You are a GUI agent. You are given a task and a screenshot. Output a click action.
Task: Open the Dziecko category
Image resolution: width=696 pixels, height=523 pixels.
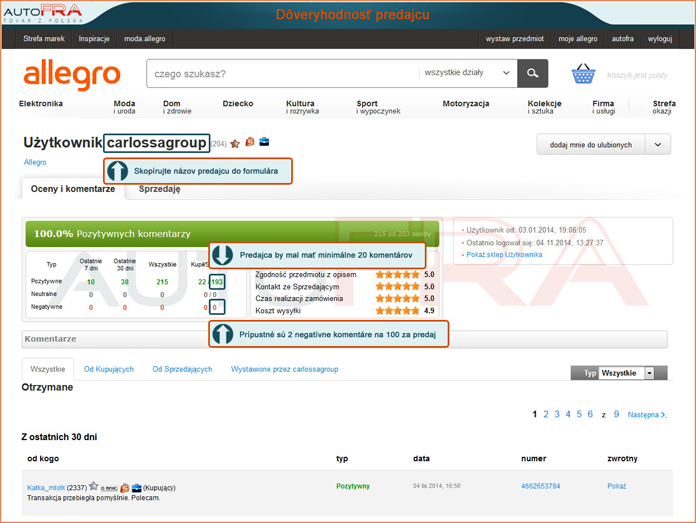click(238, 103)
